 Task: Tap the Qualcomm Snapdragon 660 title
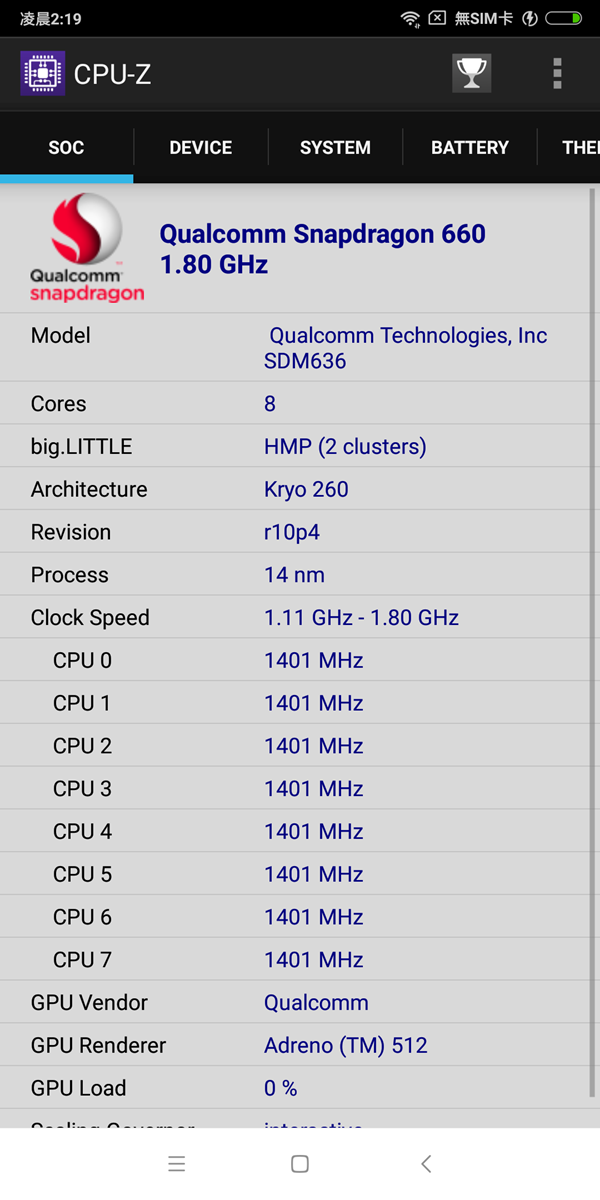tap(322, 248)
